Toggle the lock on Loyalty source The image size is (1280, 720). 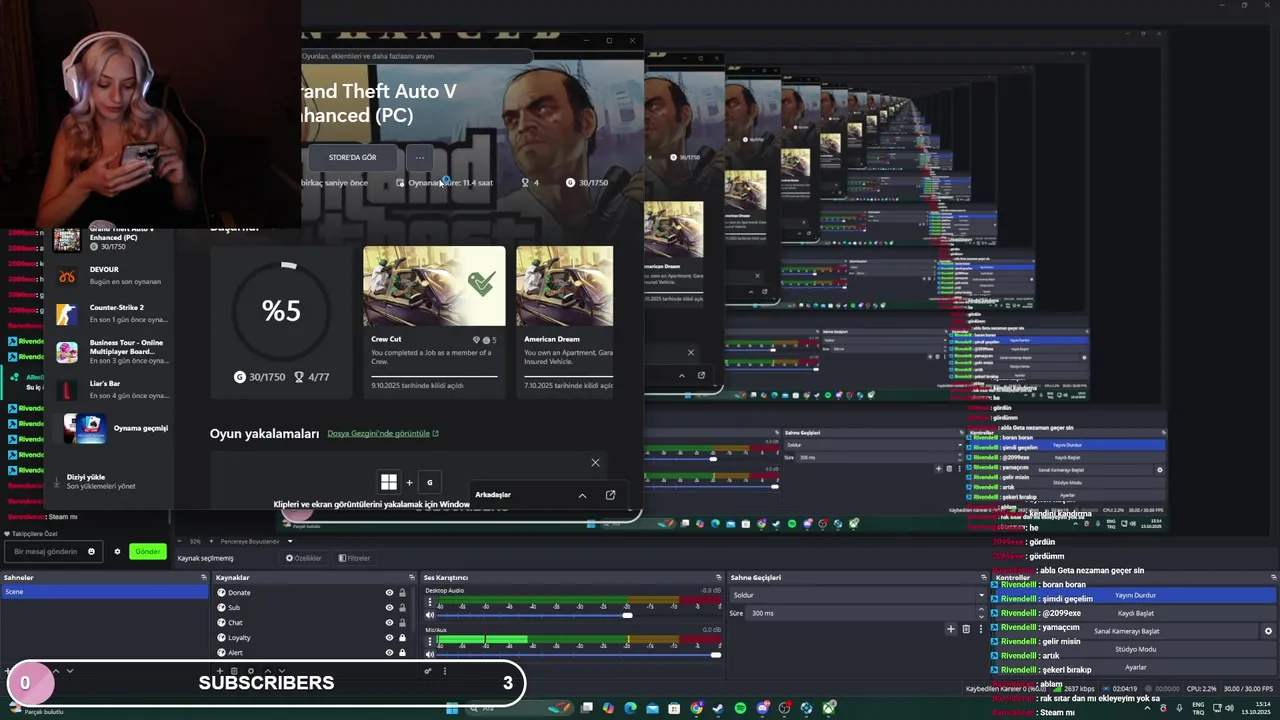click(402, 638)
